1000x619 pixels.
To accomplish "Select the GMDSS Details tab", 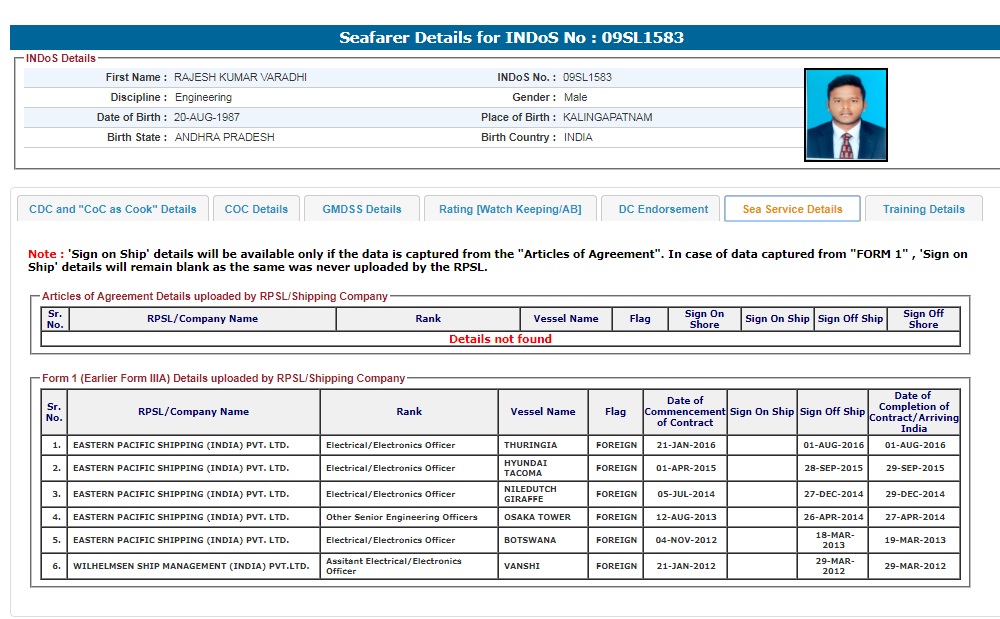I will pyautogui.click(x=362, y=209).
